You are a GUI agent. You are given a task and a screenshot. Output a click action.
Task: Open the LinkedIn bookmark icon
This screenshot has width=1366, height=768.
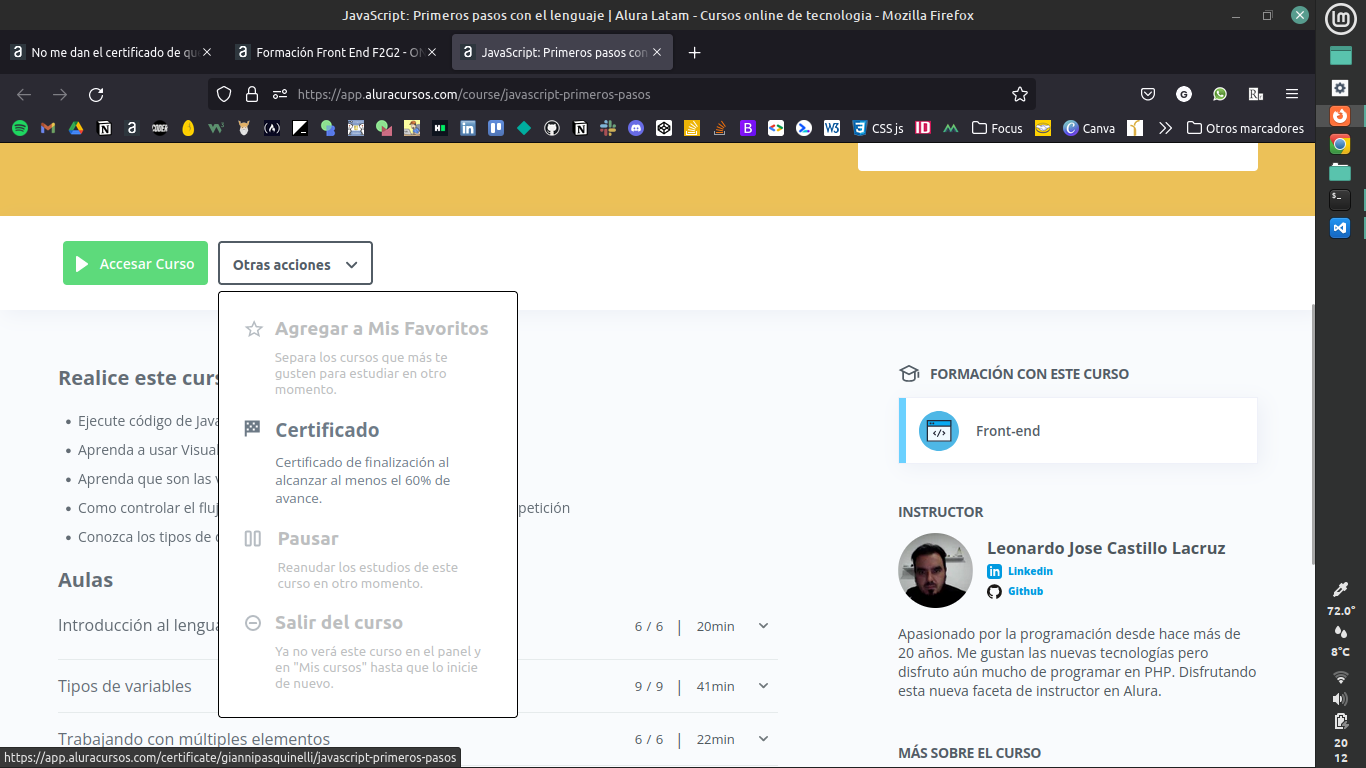point(467,128)
